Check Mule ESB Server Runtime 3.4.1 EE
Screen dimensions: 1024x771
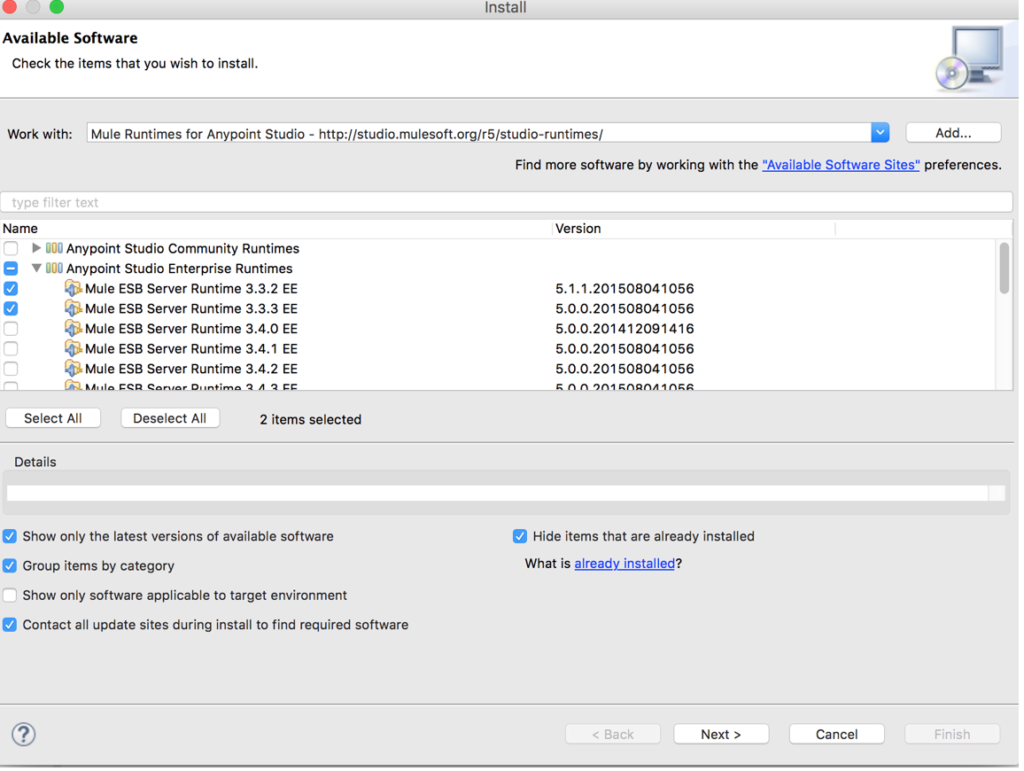[x=10, y=349]
